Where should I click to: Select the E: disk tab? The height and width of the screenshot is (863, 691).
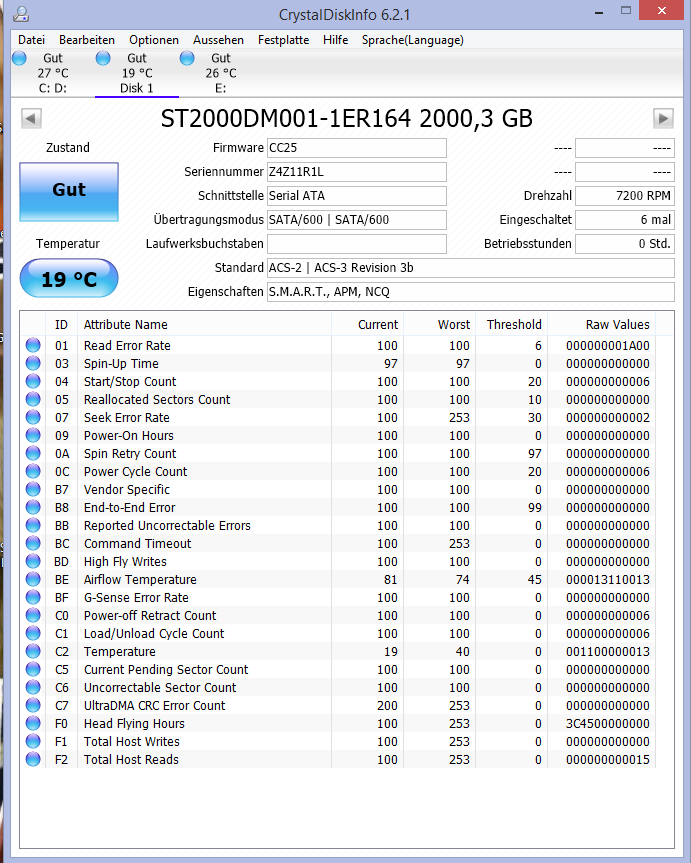tap(220, 73)
